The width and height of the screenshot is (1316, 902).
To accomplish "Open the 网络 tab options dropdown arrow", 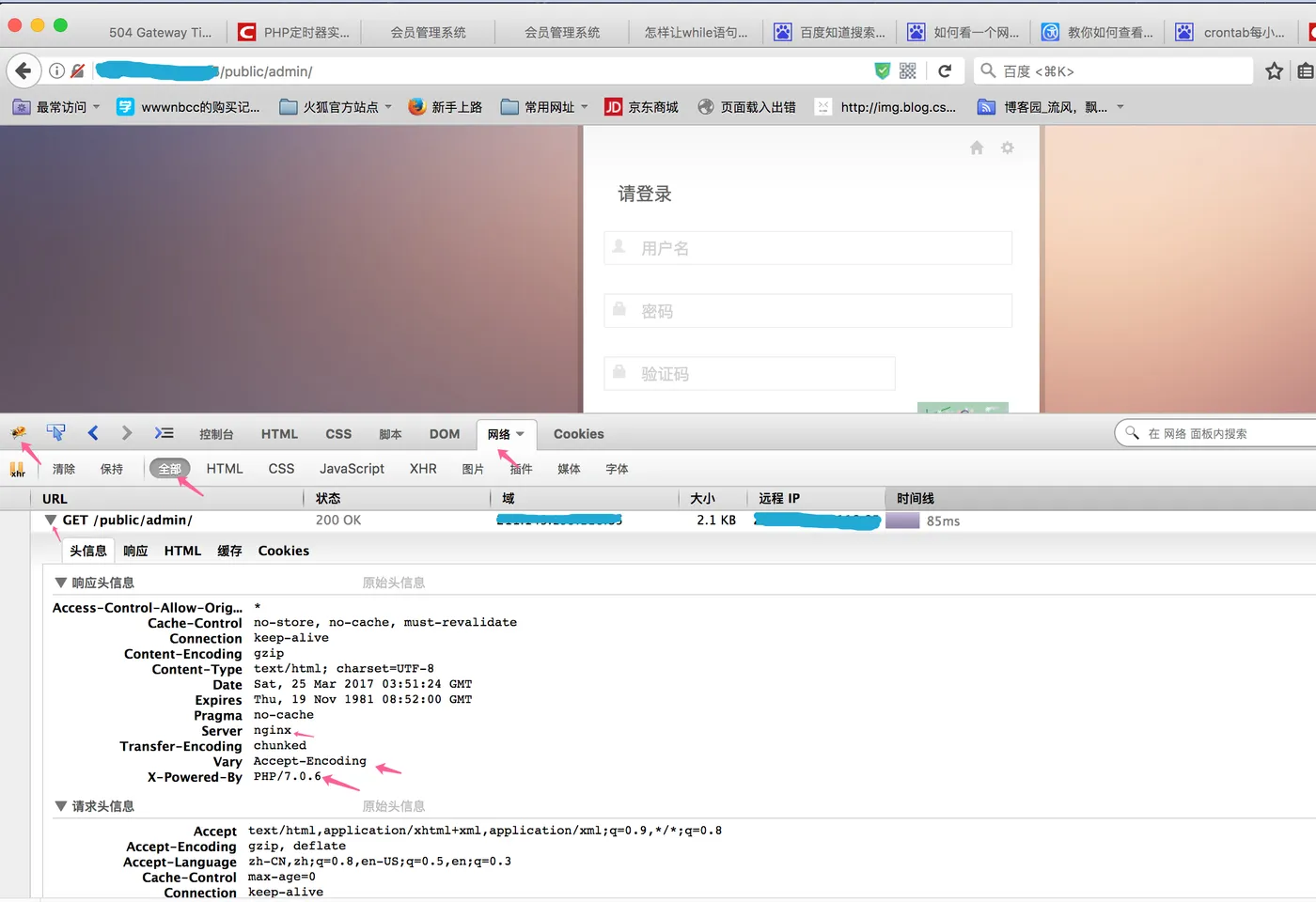I will click(x=520, y=434).
